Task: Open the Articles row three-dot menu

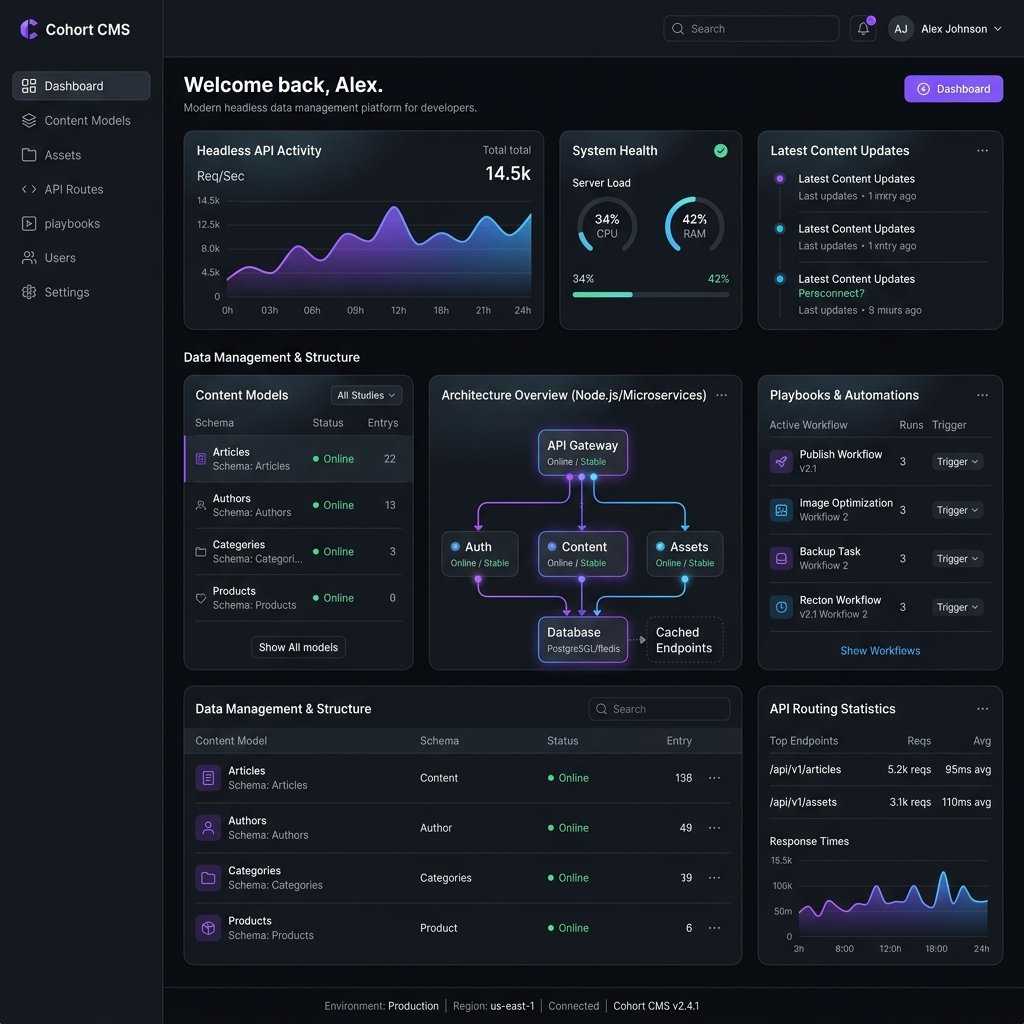Action: [x=714, y=778]
